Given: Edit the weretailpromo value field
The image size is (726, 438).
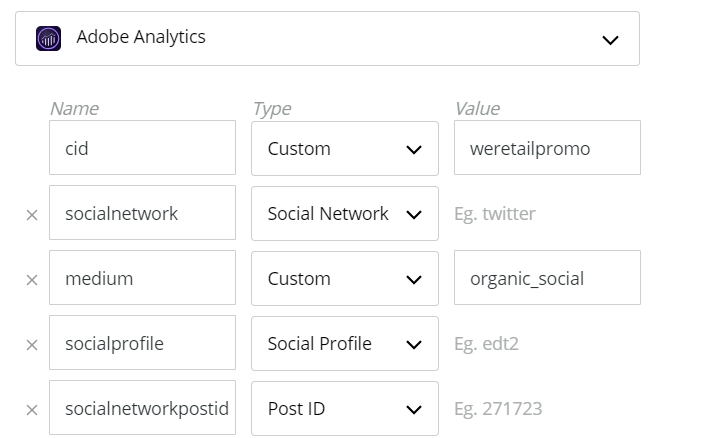Looking at the screenshot, I should click(x=546, y=149).
